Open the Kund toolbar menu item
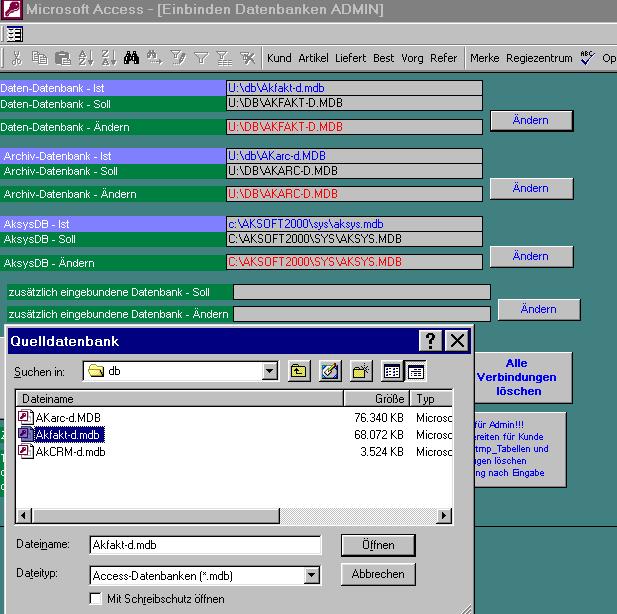 click(x=279, y=58)
